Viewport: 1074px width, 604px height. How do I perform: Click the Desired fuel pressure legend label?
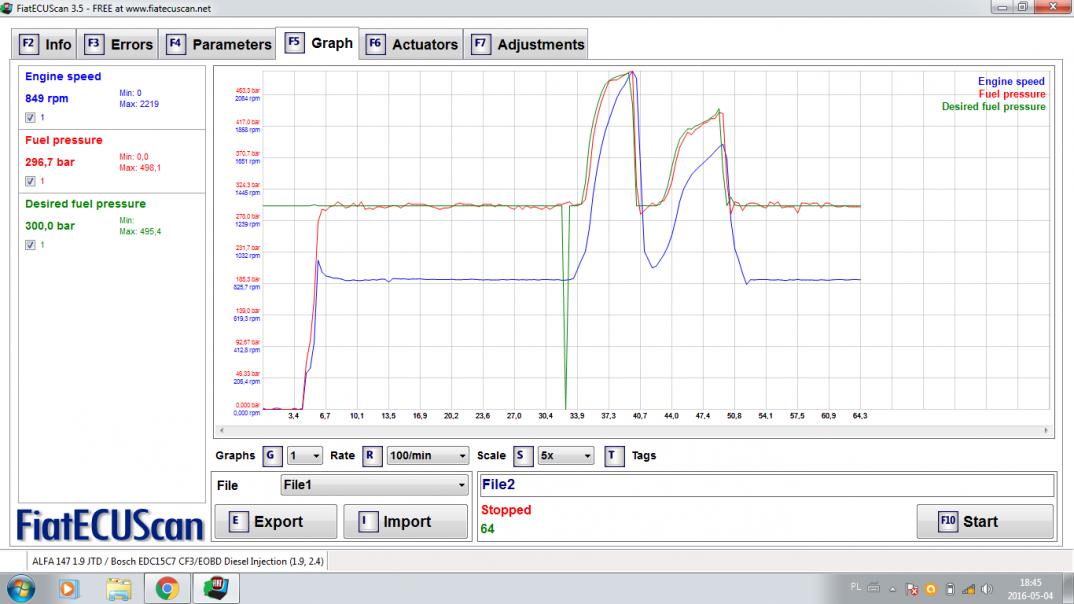click(993, 107)
